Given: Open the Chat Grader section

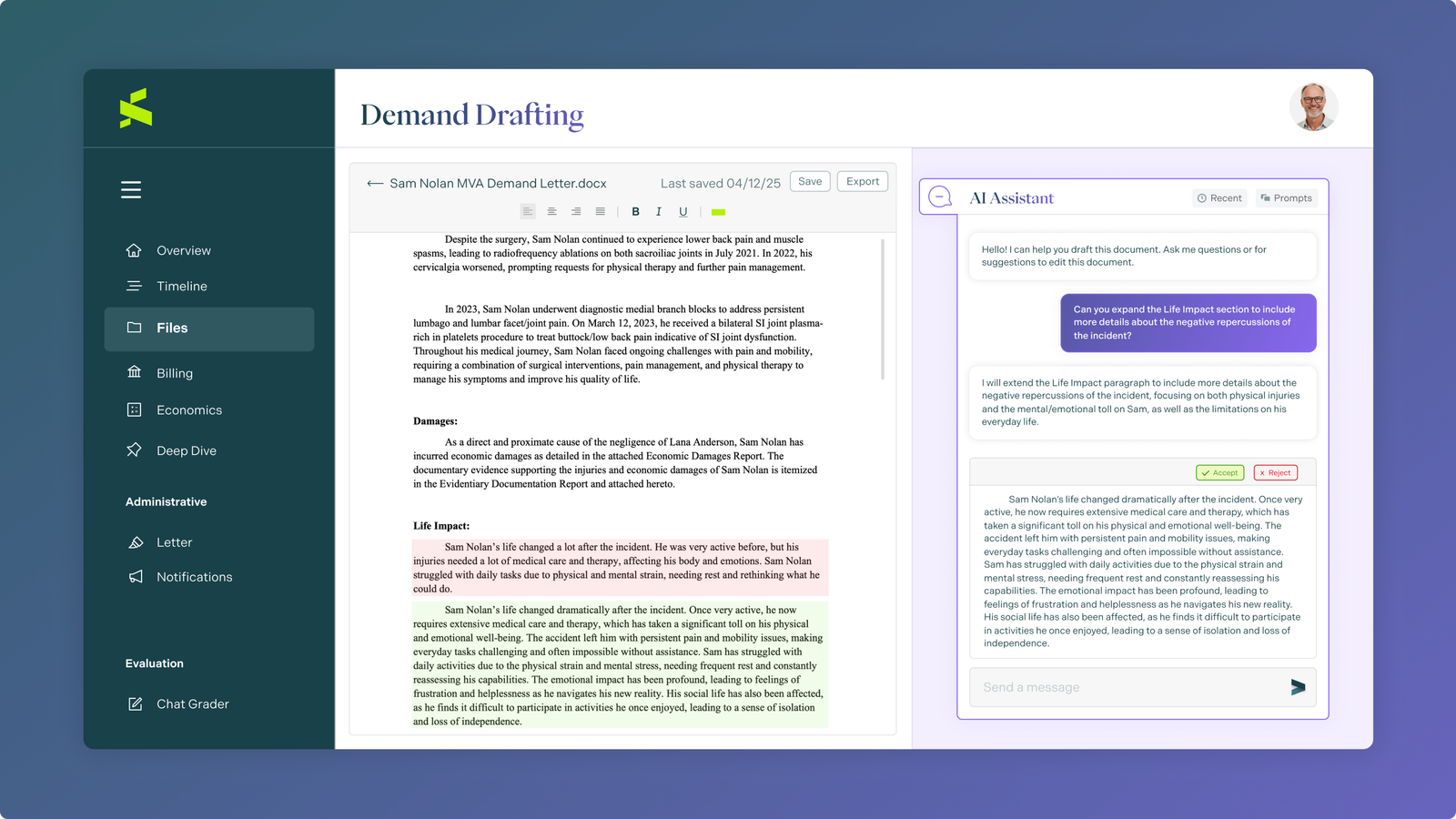Looking at the screenshot, I should (x=193, y=703).
